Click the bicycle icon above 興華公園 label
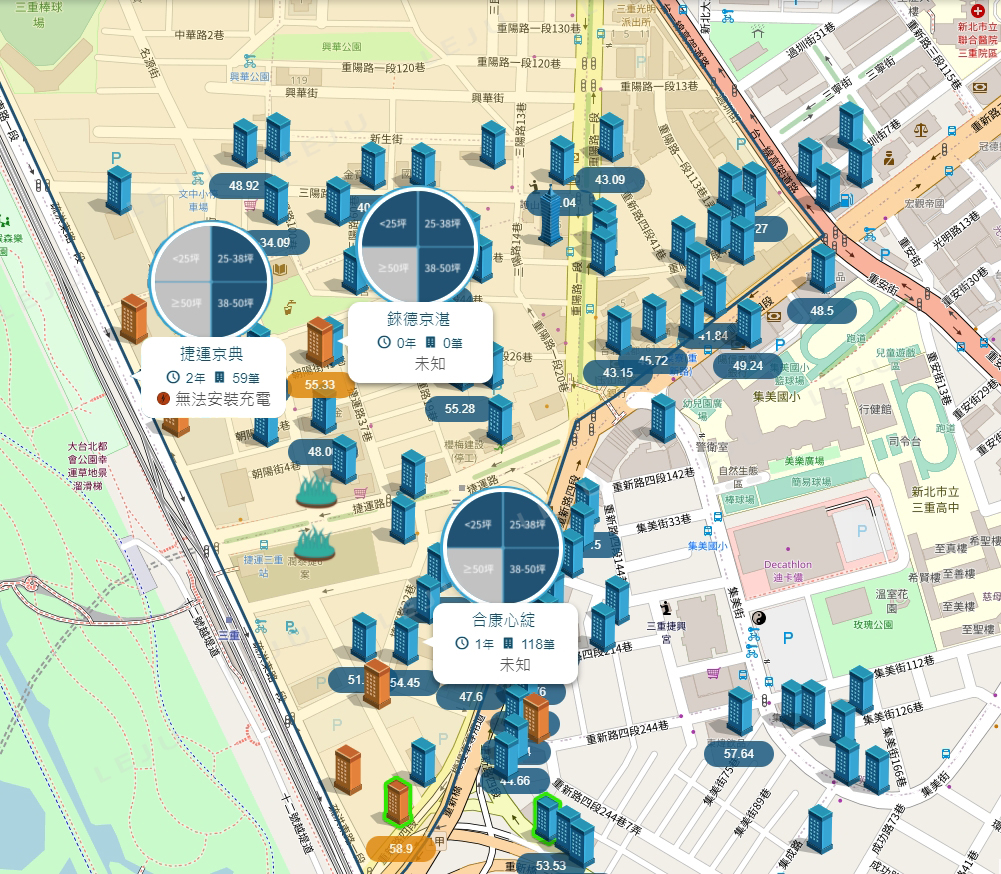1001x874 pixels. click(250, 61)
